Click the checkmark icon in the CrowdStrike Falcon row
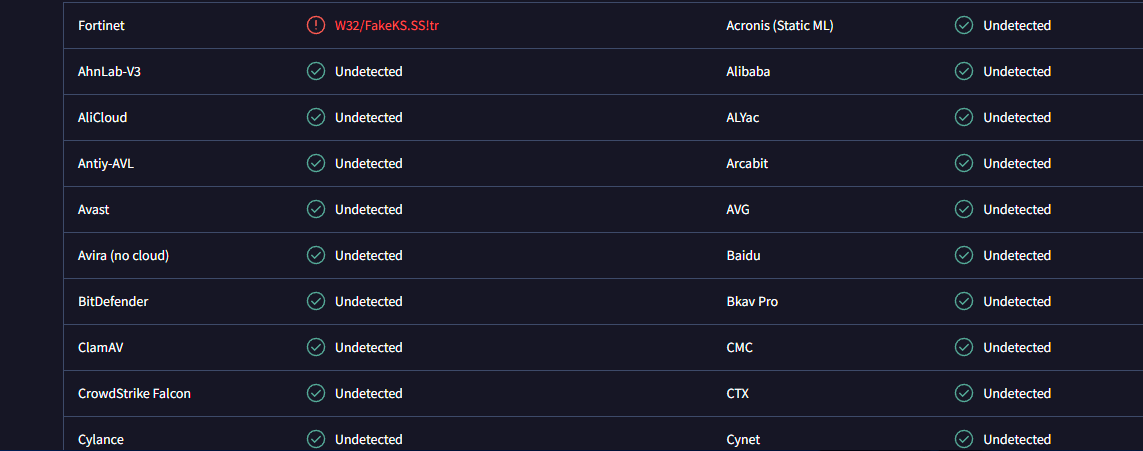Viewport: 1143px width, 451px height. click(x=316, y=393)
